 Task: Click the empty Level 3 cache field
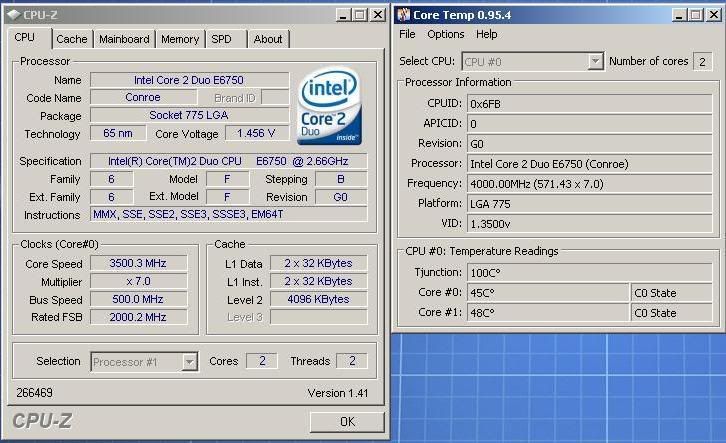319,318
